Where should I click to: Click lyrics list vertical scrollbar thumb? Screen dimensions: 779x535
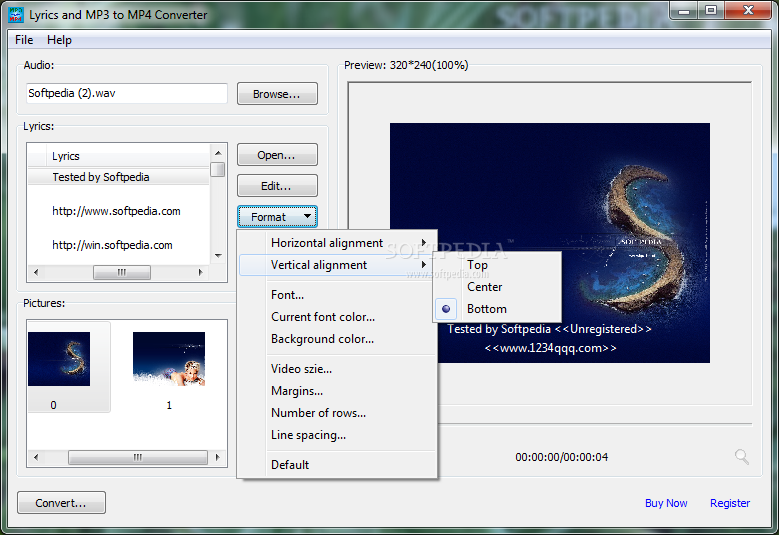pyautogui.click(x=218, y=169)
